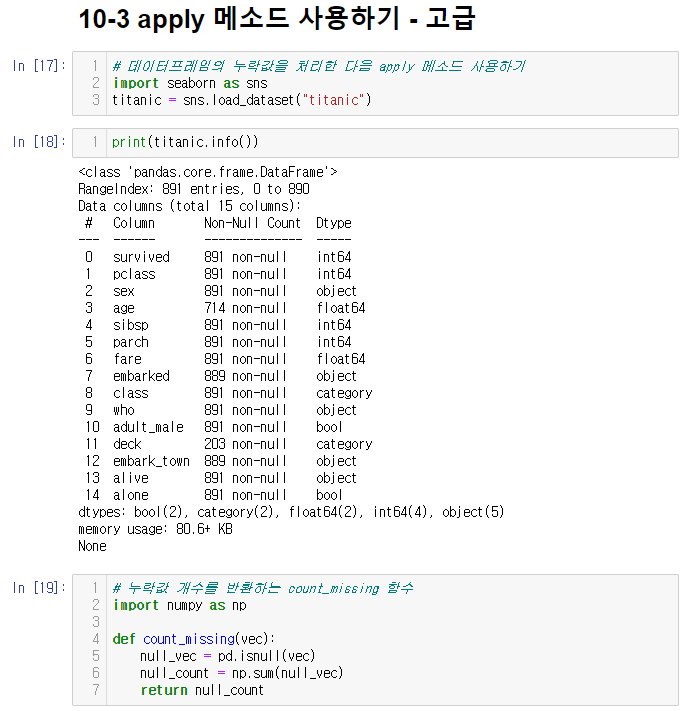This screenshot has width=688, height=711.
Task: Select the In [18] cell prompt
Action: click(39, 142)
